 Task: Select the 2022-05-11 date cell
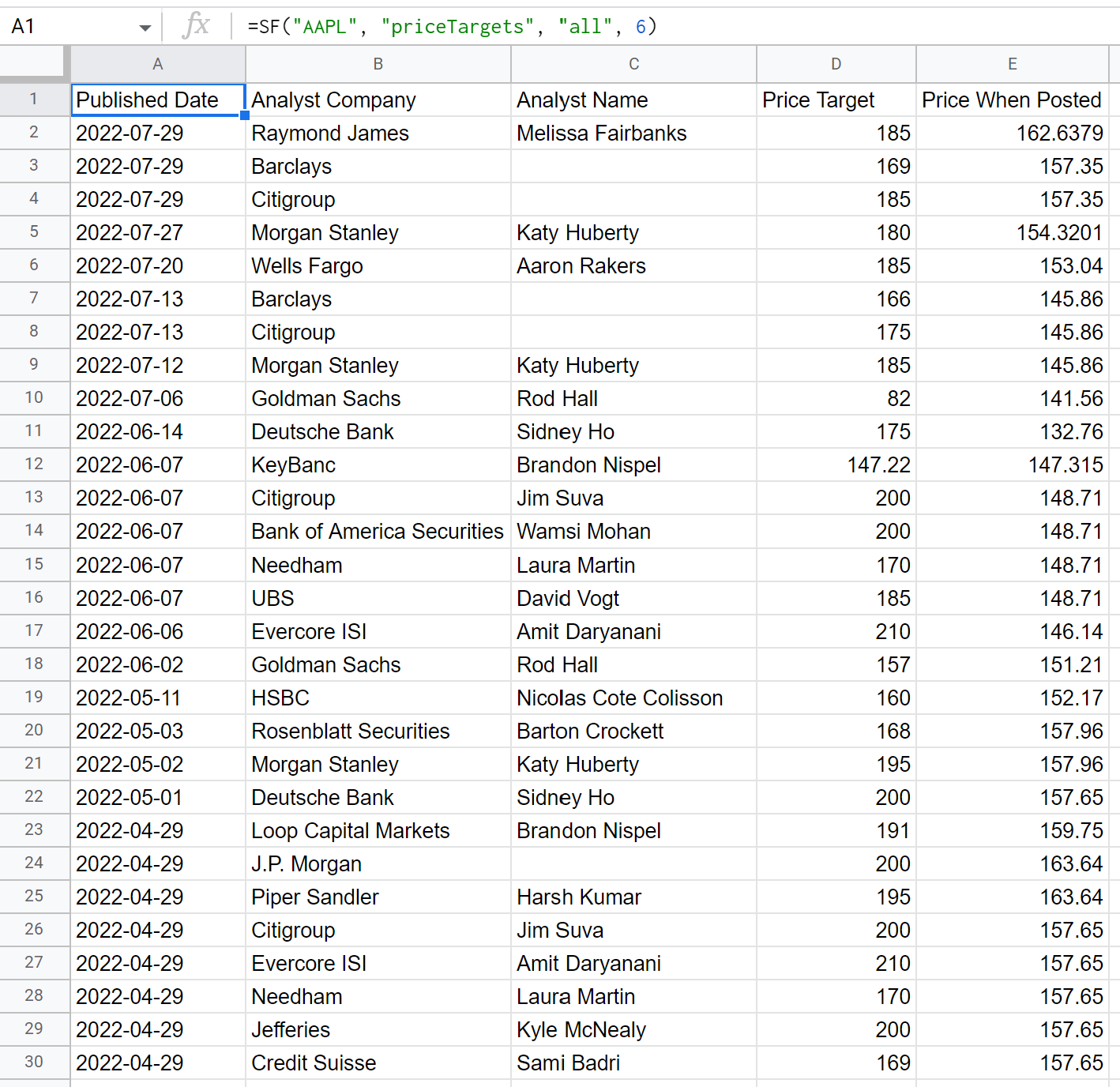(x=158, y=698)
